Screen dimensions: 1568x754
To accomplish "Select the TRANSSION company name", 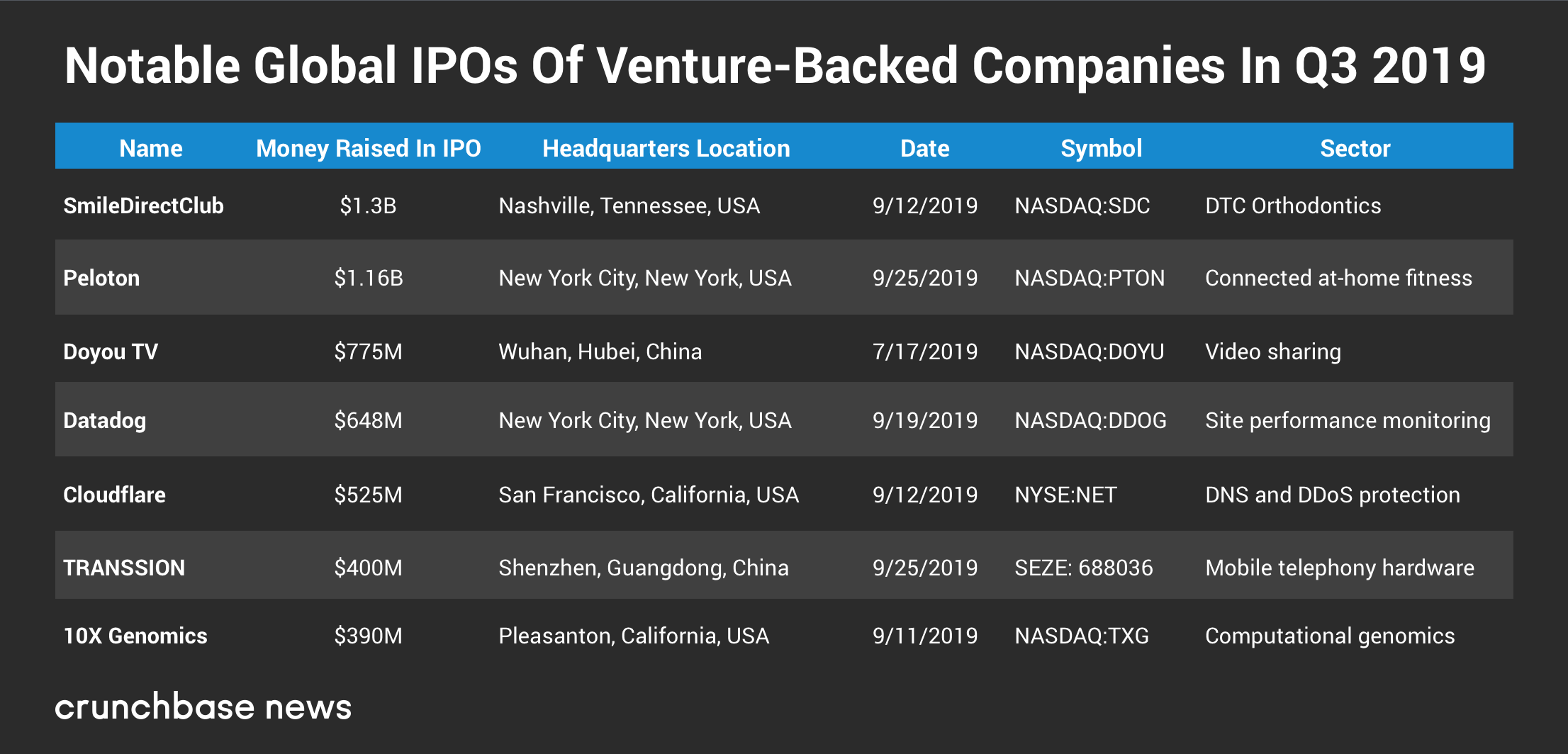I will pyautogui.click(x=124, y=568).
